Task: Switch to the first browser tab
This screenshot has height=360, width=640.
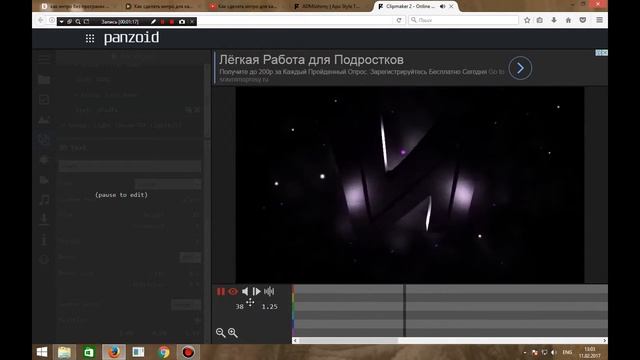Action: (x=77, y=7)
